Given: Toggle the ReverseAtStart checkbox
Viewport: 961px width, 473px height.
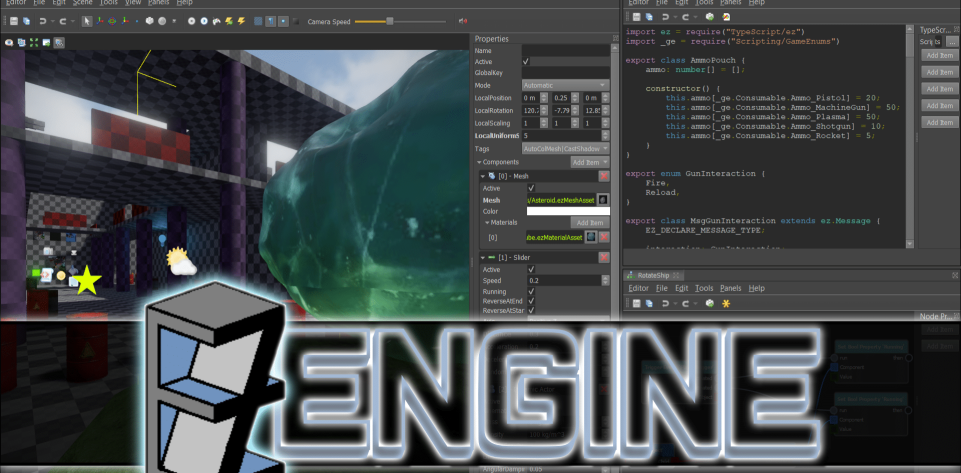Looking at the screenshot, I should [531, 311].
